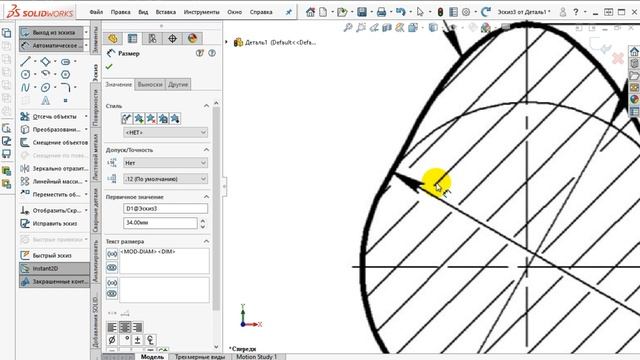Create a new document with the New icon
The width and height of the screenshot is (640, 360).
click(323, 12)
